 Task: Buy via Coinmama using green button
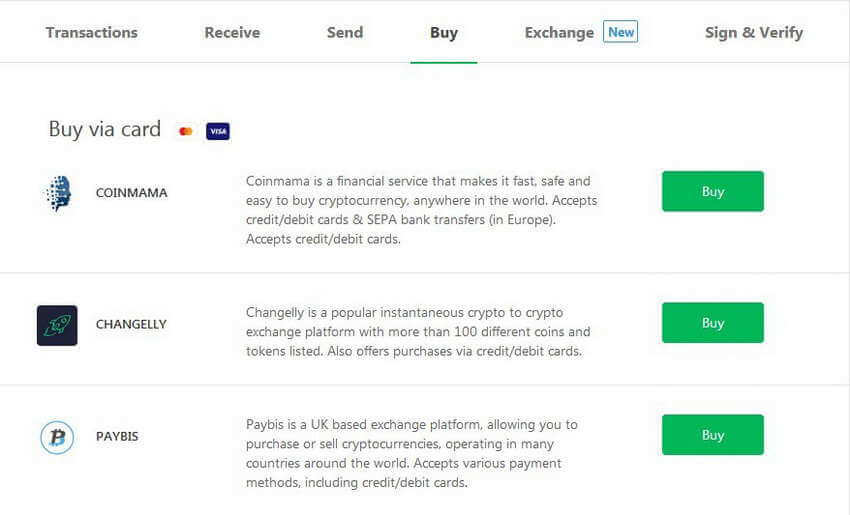(713, 191)
